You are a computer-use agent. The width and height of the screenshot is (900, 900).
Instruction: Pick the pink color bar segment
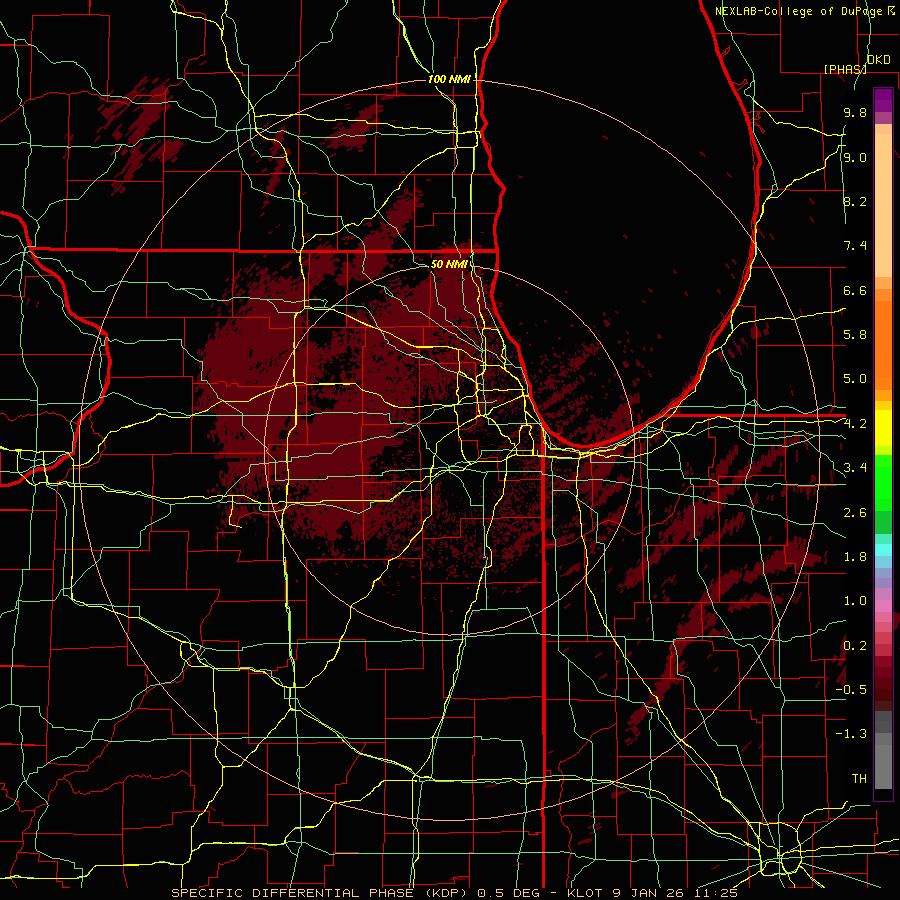pyautogui.click(x=883, y=606)
